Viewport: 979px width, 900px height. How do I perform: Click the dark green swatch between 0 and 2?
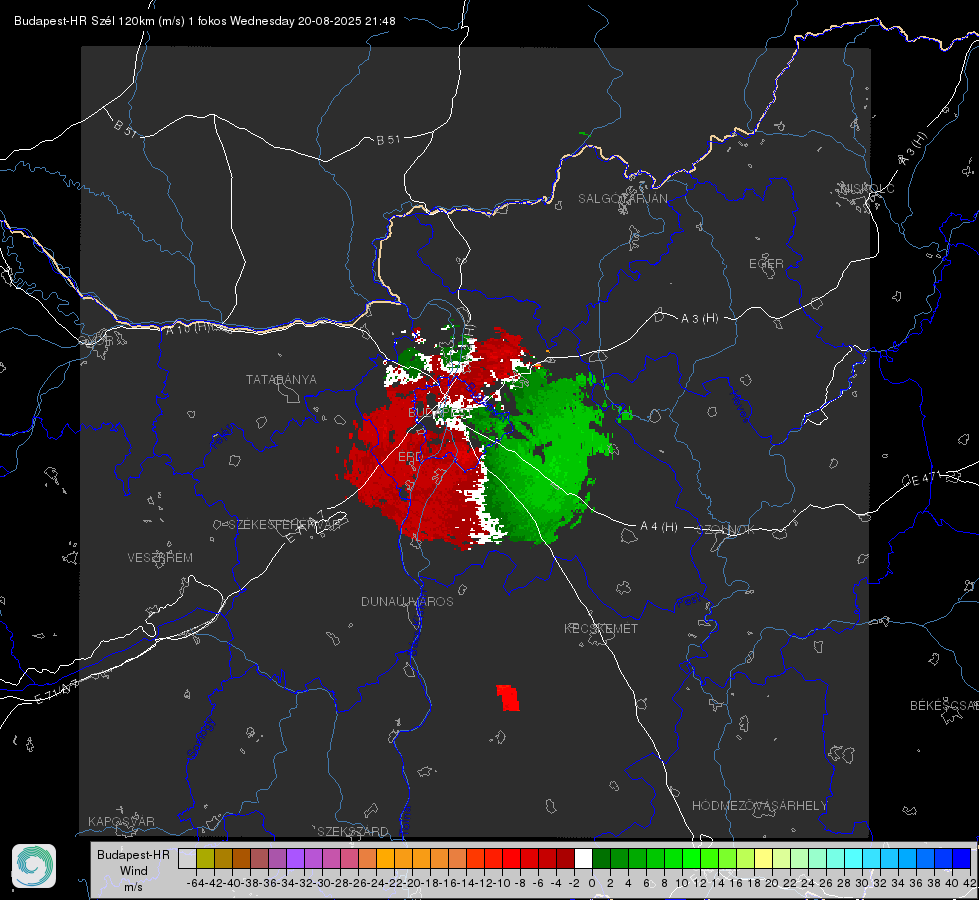point(601,858)
